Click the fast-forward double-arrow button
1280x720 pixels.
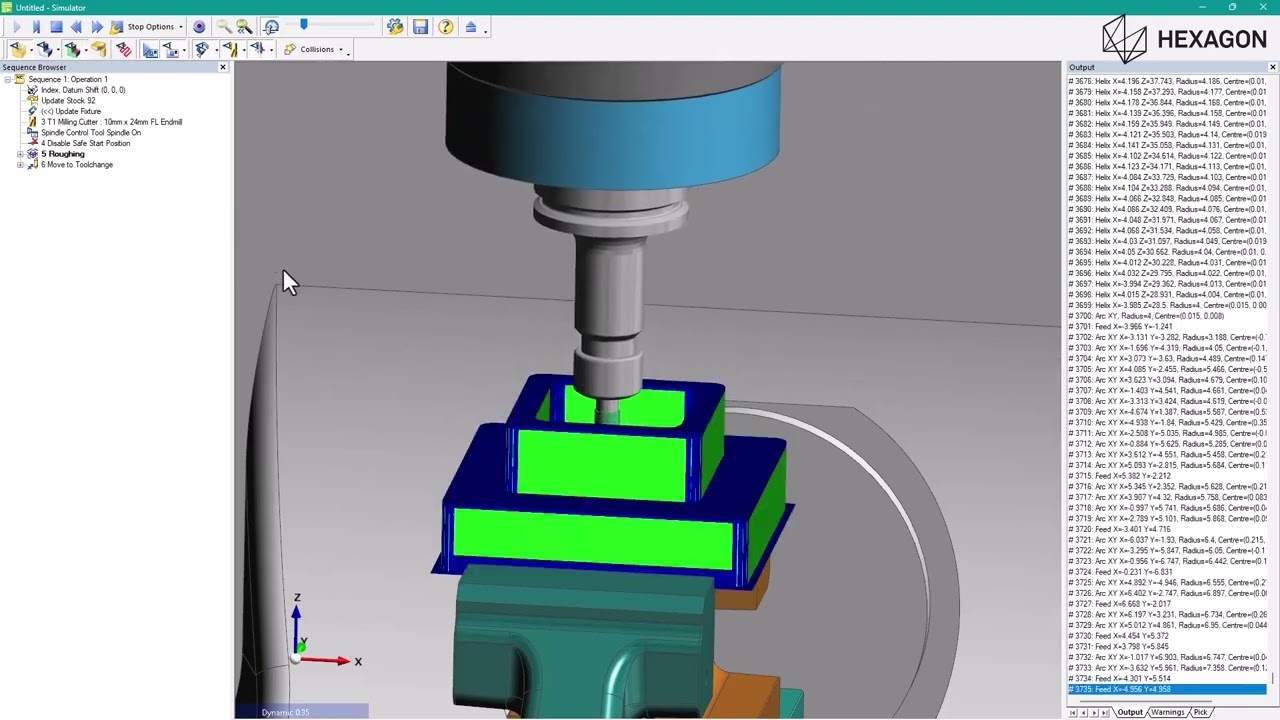[96, 27]
